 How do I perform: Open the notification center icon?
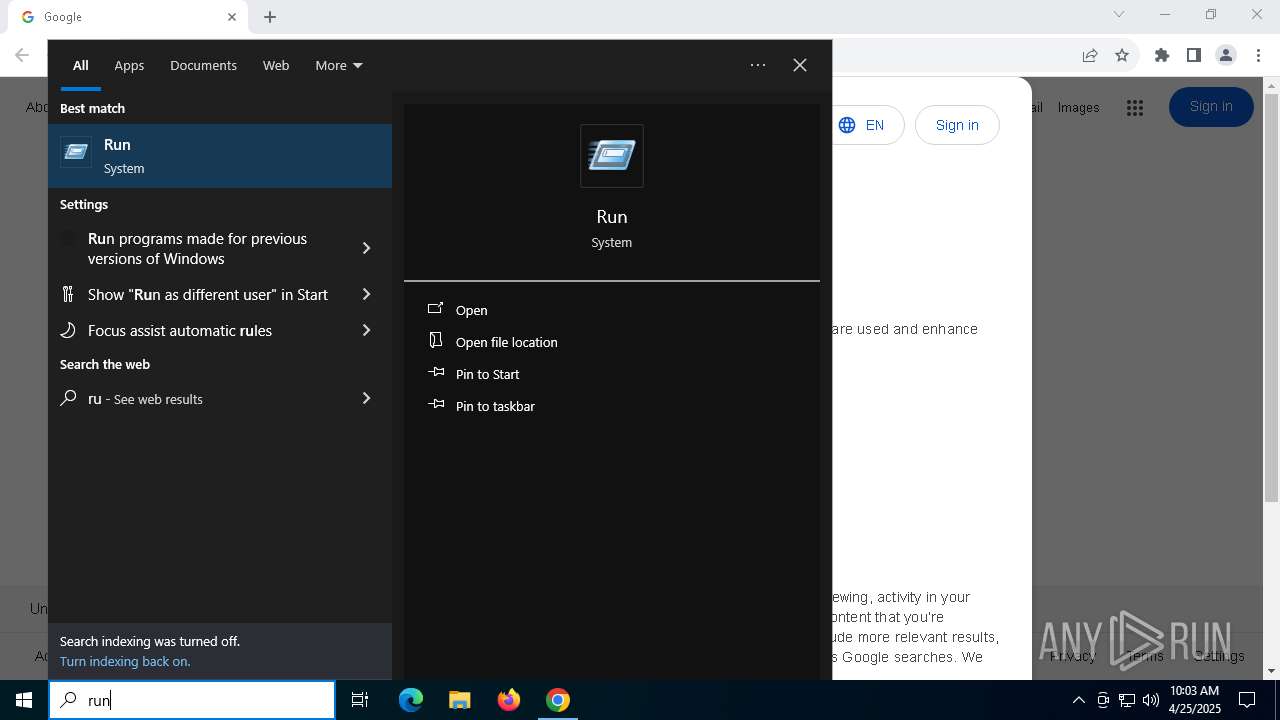click(1247, 700)
